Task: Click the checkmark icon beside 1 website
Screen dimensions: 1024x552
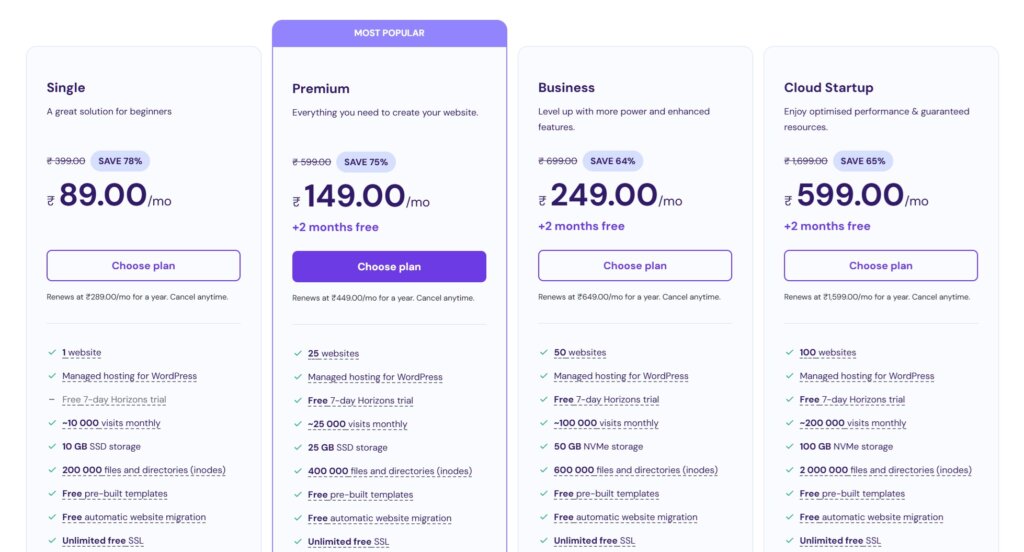Action: (52, 352)
